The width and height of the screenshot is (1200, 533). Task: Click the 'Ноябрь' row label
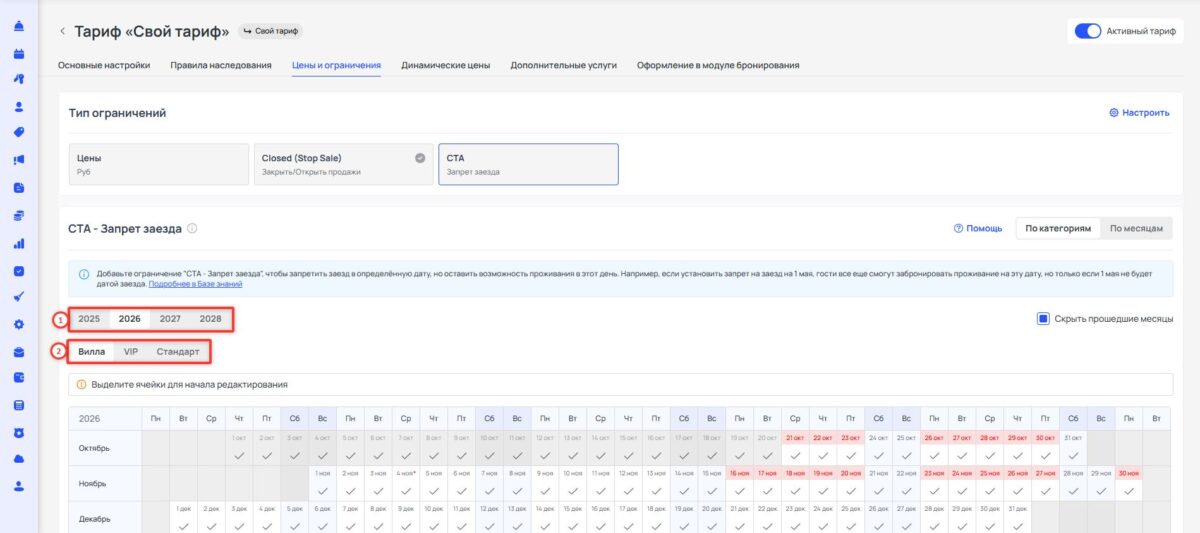(x=105, y=483)
